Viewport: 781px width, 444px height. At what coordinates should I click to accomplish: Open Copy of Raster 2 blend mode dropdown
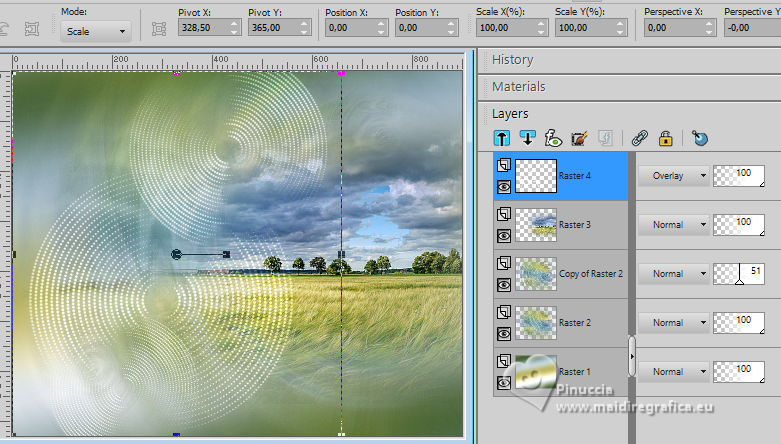[x=673, y=274]
